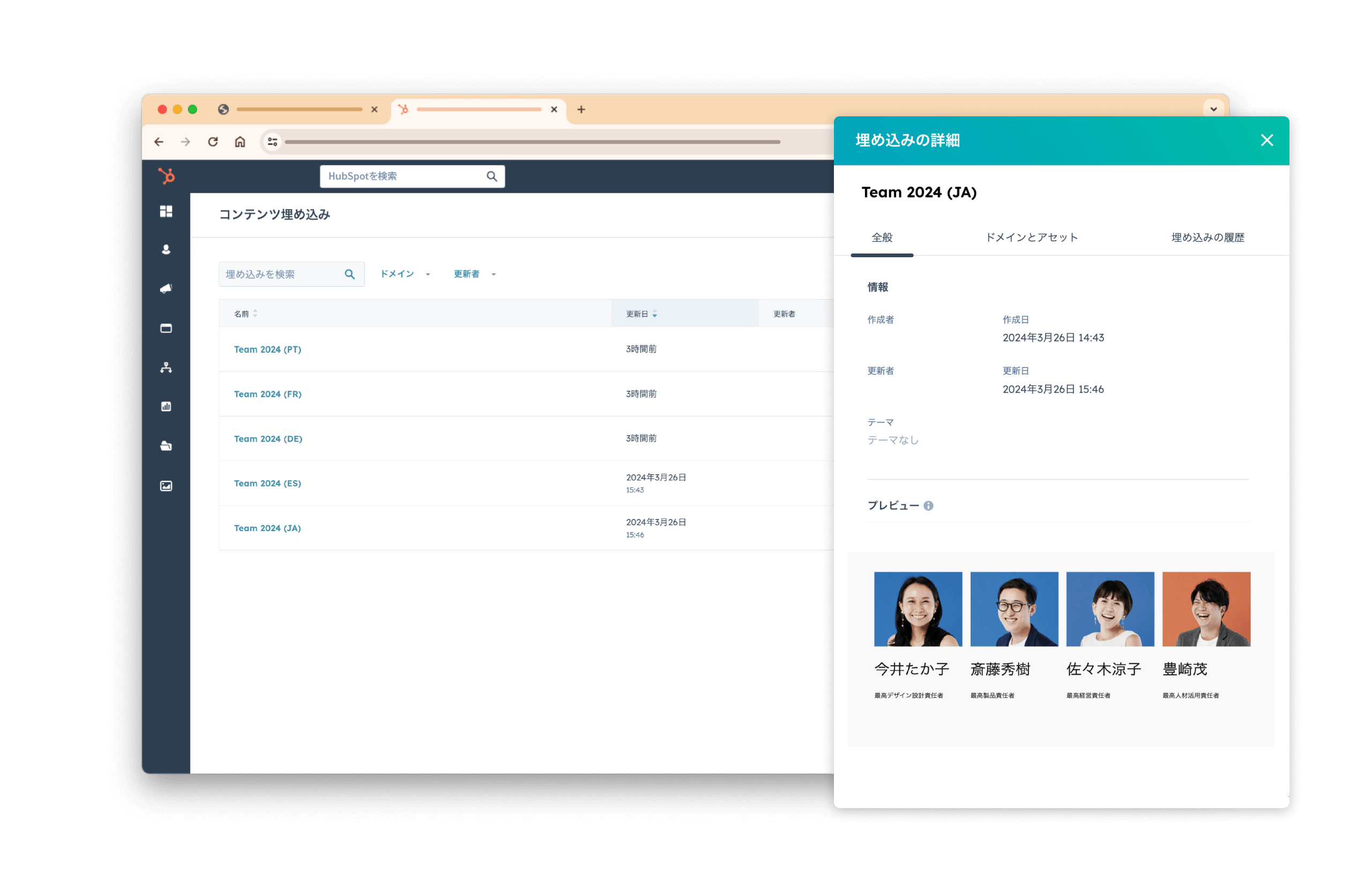This screenshot has height=895, width=1372.
Task: Click the browser forward arrow
Action: 185,142
